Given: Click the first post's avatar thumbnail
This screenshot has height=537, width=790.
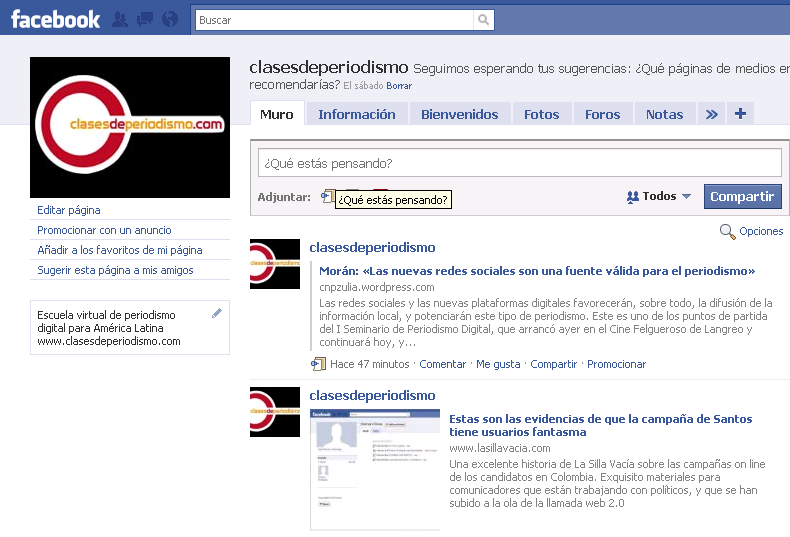Looking at the screenshot, I should 275,264.
